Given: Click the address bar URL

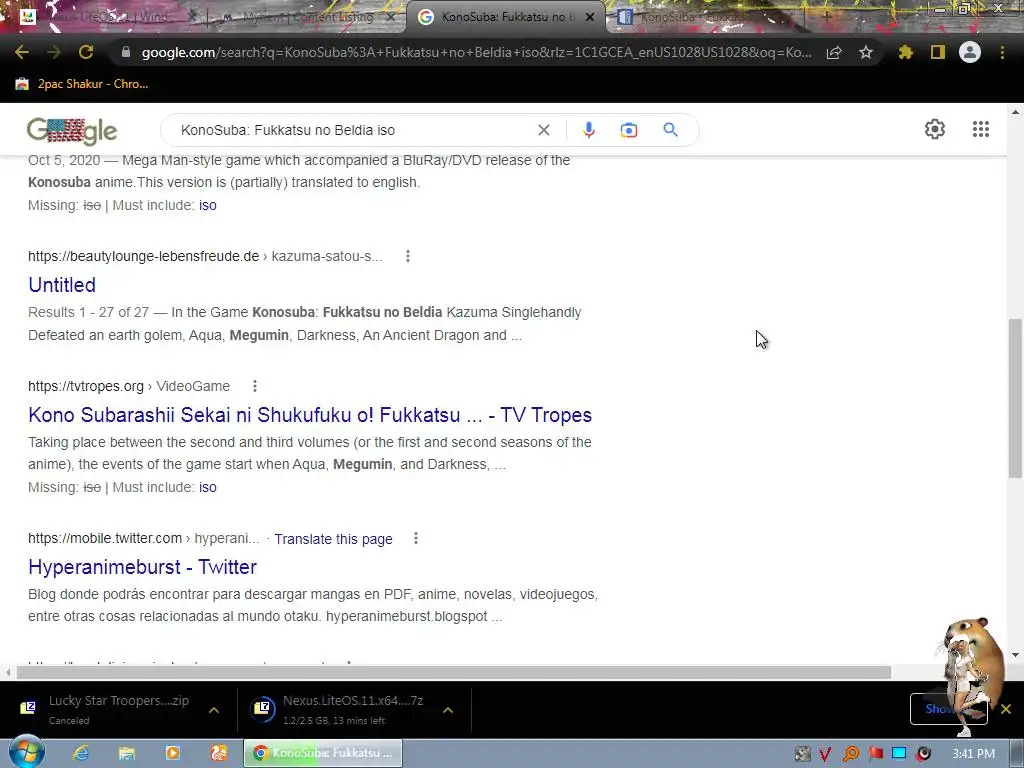Looking at the screenshot, I should 477,52.
